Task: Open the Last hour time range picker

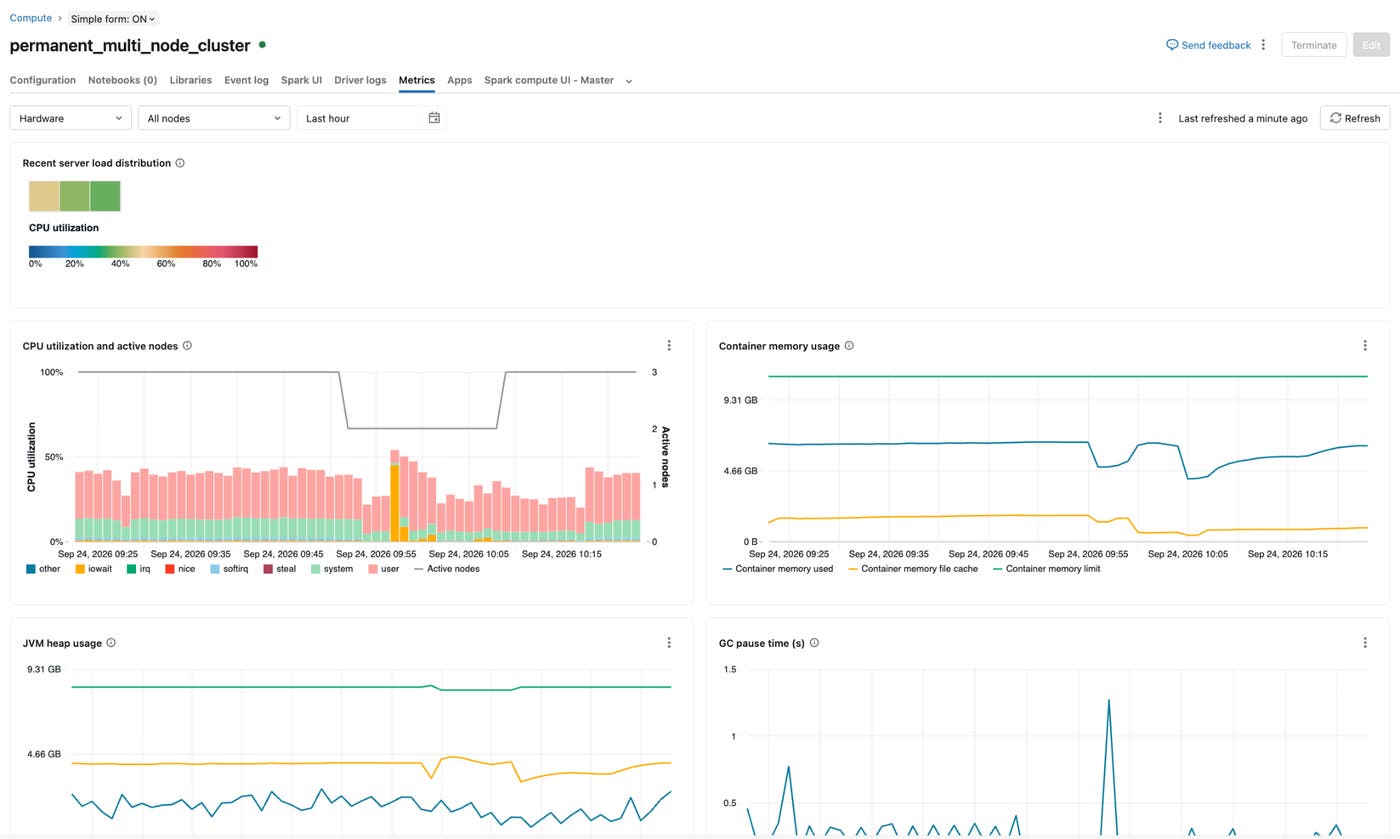Action: click(371, 118)
